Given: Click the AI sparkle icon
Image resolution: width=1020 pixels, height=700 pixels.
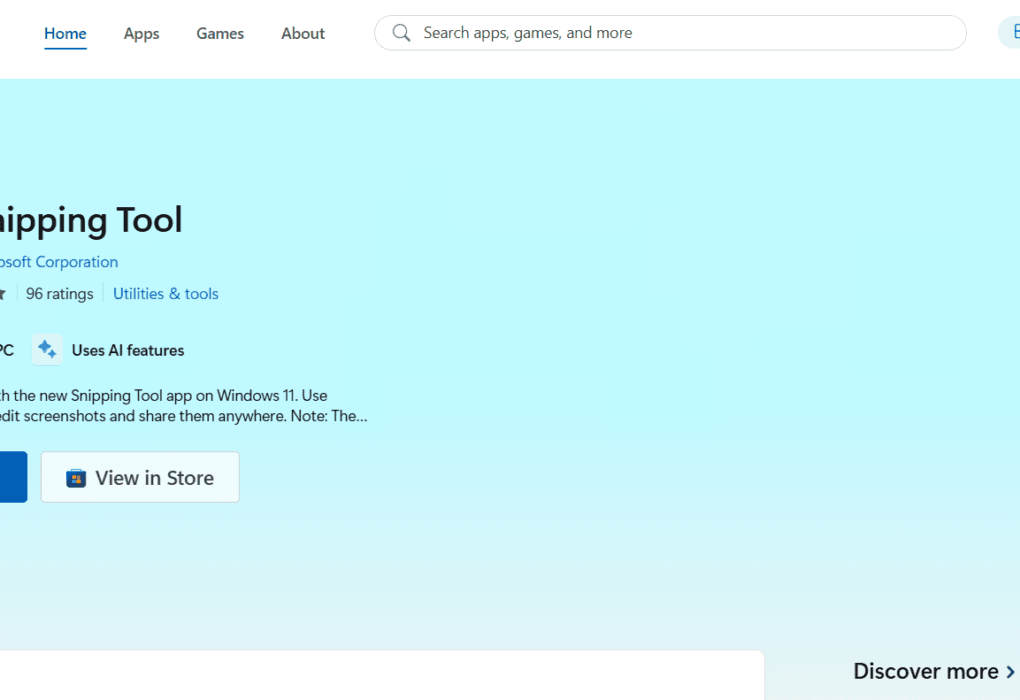Looking at the screenshot, I should pos(47,350).
